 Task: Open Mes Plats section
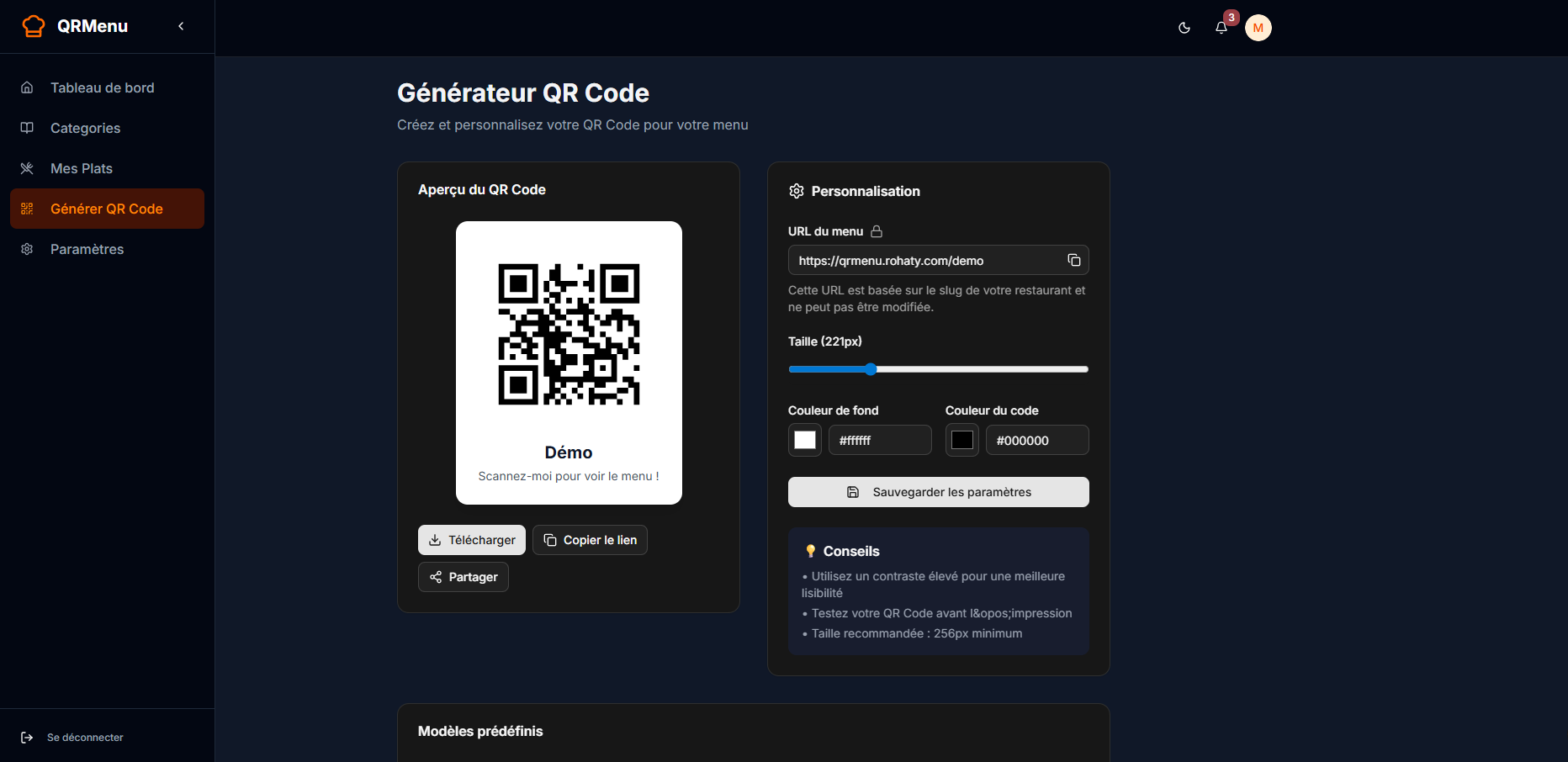pyautogui.click(x=107, y=168)
